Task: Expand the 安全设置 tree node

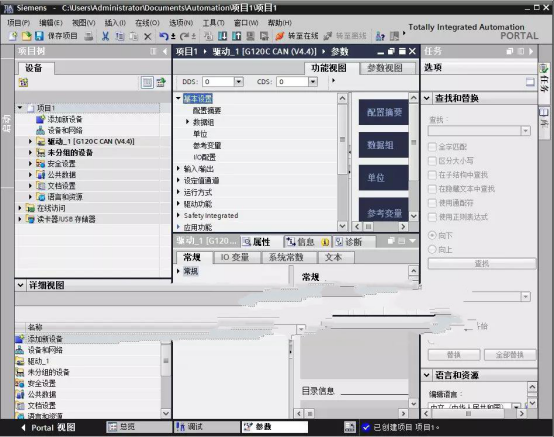Action: (x=30, y=164)
